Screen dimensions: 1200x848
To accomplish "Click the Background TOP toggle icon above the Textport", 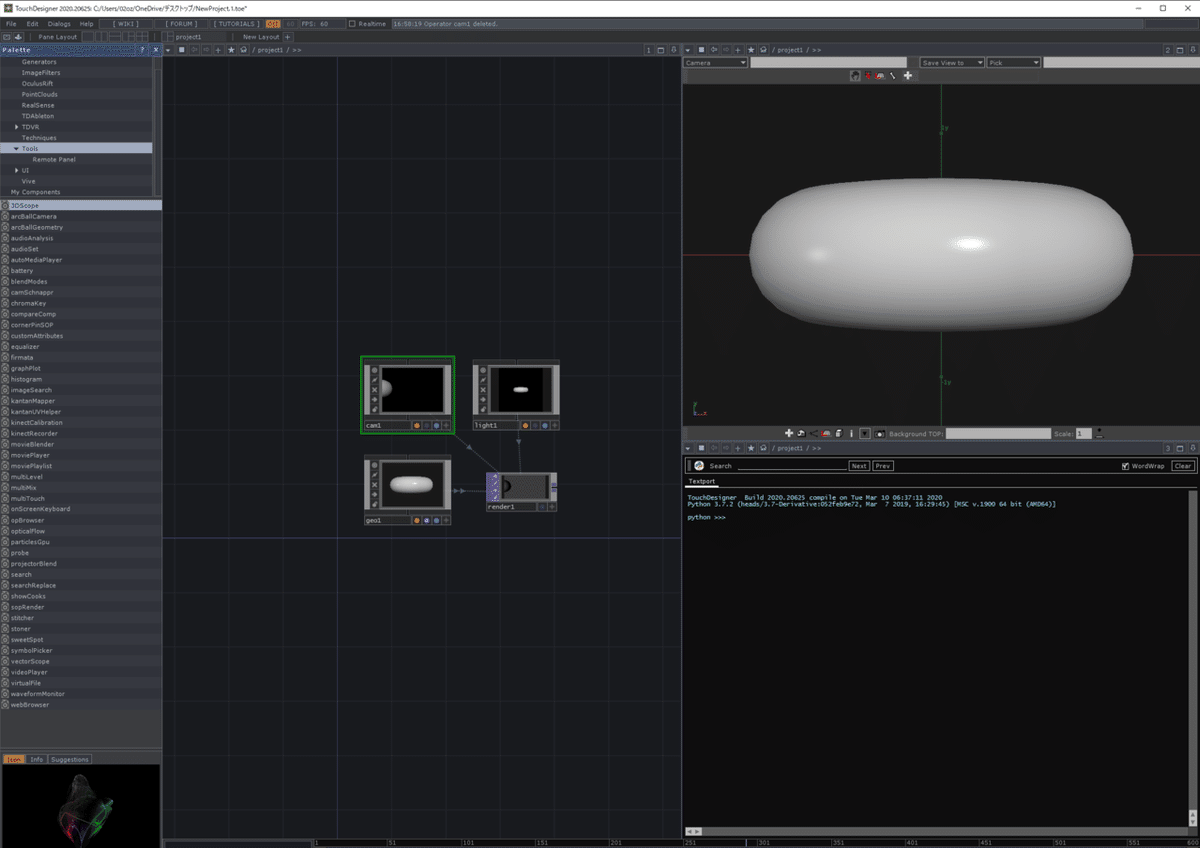I will click(879, 432).
